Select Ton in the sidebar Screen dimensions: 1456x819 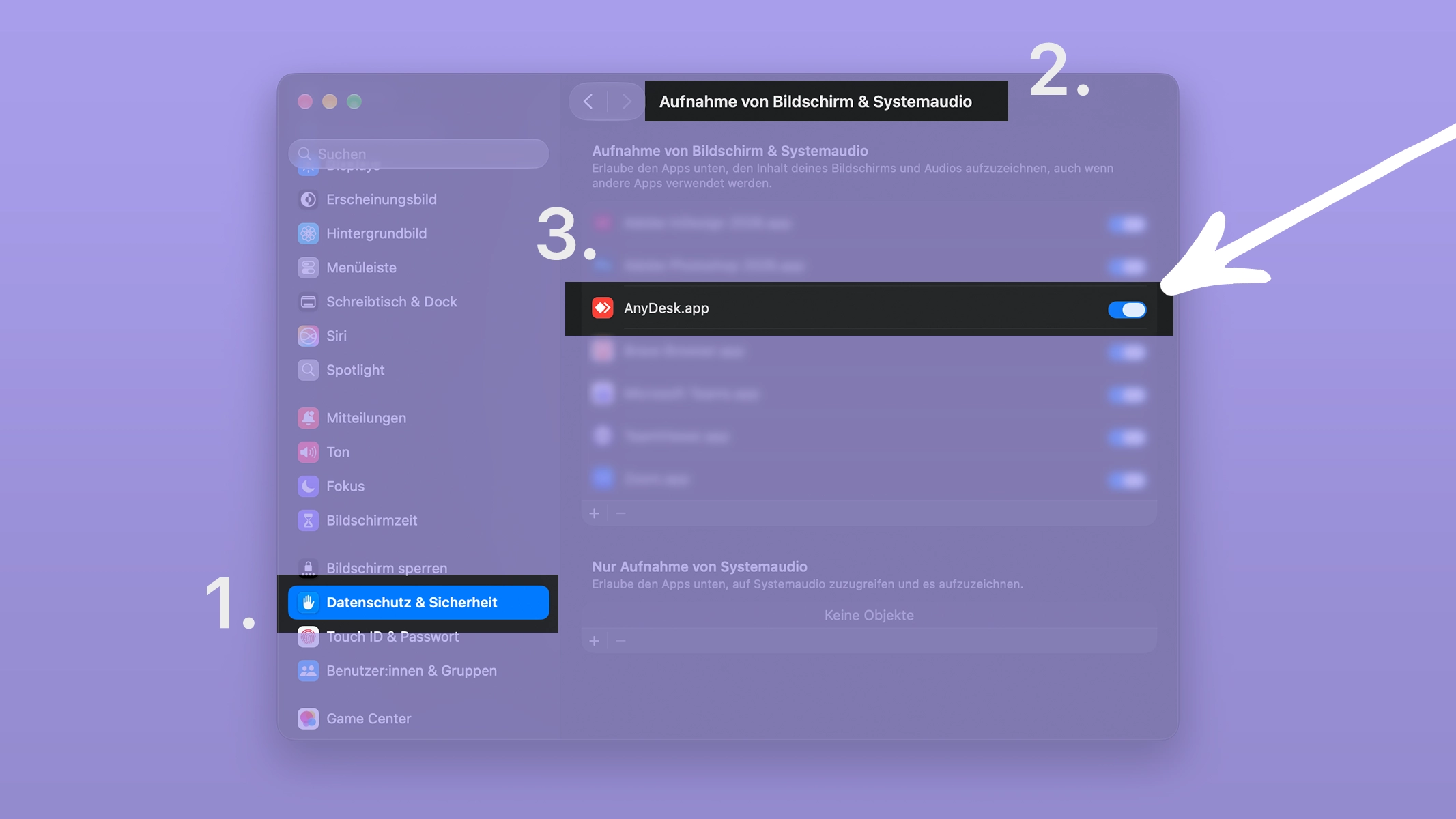click(418, 452)
